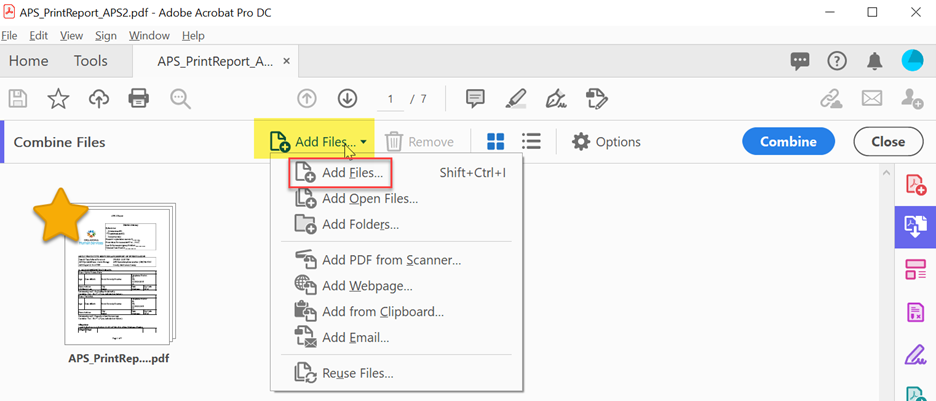This screenshot has width=936, height=401.
Task: Open Fill & Sign tool in right sidebar
Action: 915,355
